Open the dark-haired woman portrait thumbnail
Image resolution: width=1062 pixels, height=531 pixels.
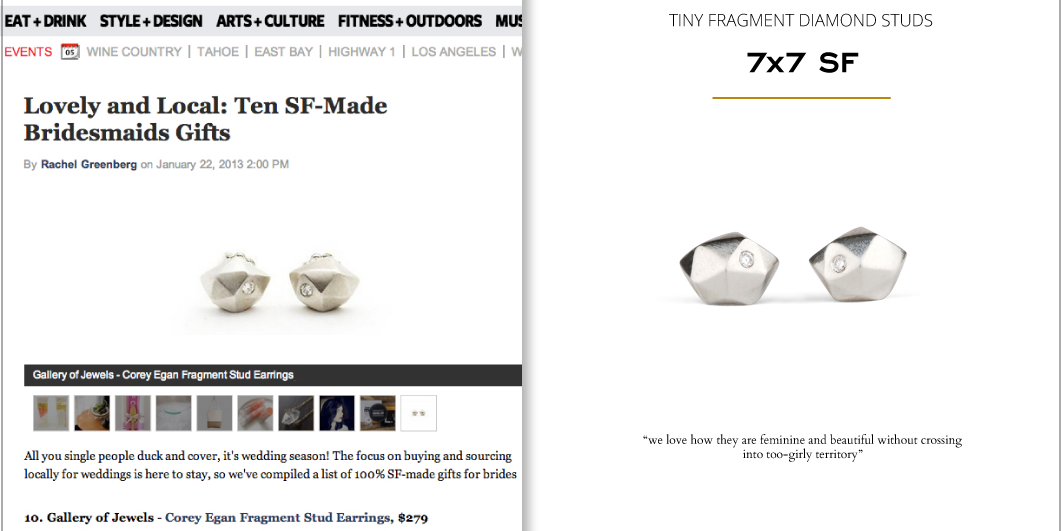pos(337,413)
